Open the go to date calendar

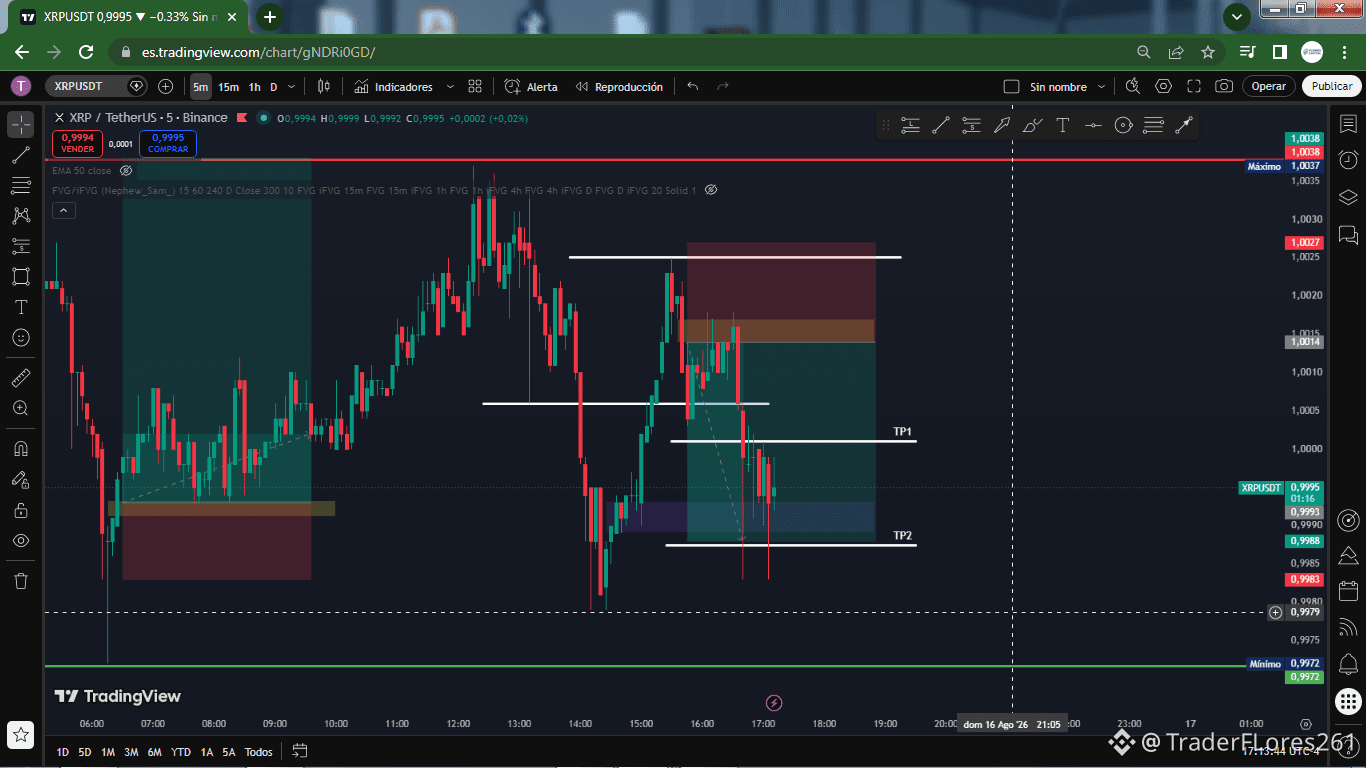(299, 751)
